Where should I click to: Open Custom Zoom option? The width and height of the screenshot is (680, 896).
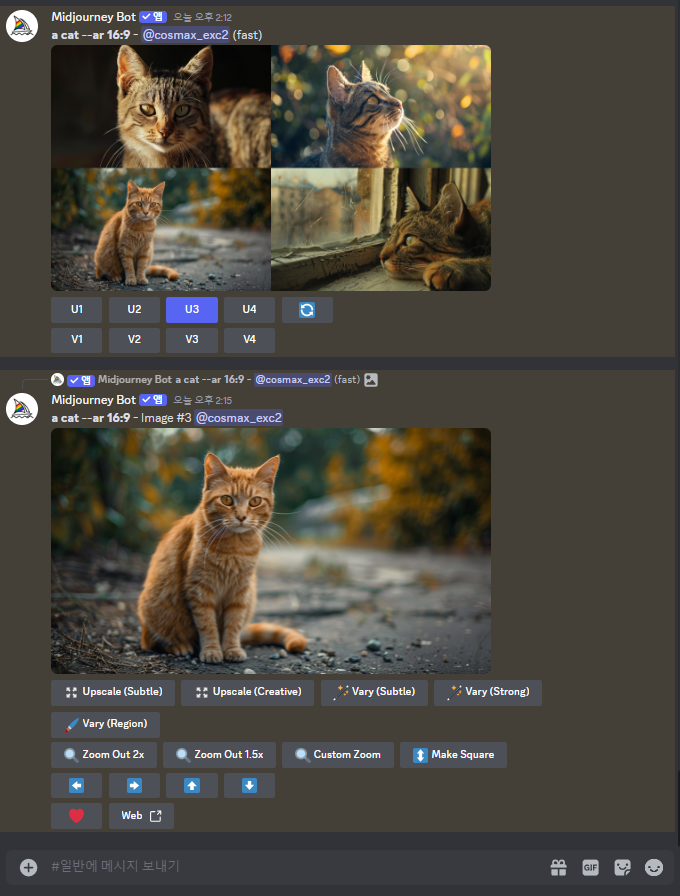click(338, 755)
